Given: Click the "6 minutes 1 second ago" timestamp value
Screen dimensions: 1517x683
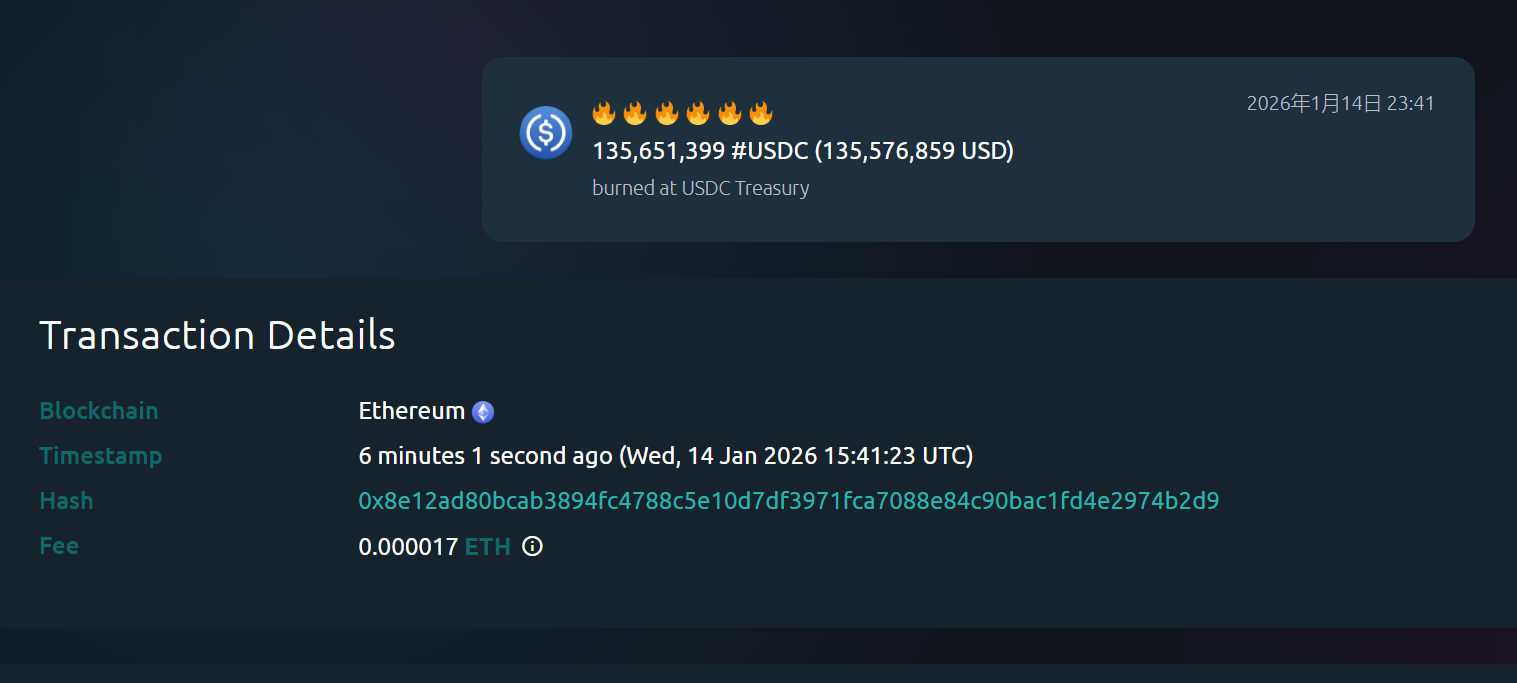Looking at the screenshot, I should [x=485, y=456].
